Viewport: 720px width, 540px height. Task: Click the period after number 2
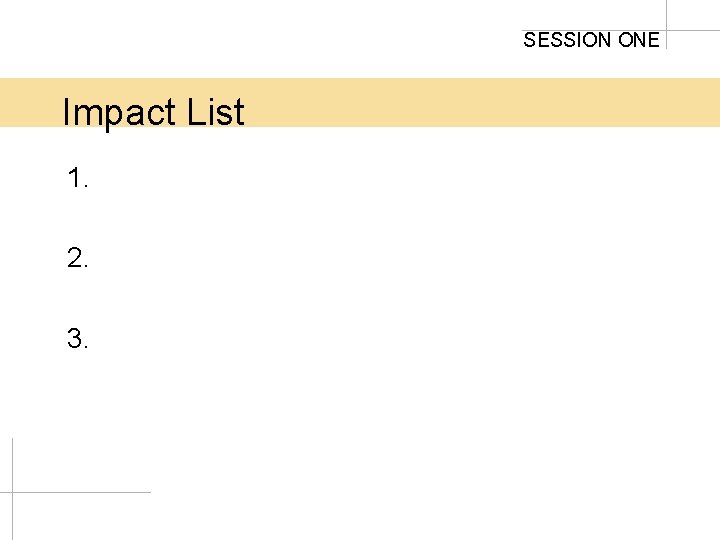click(x=86, y=266)
